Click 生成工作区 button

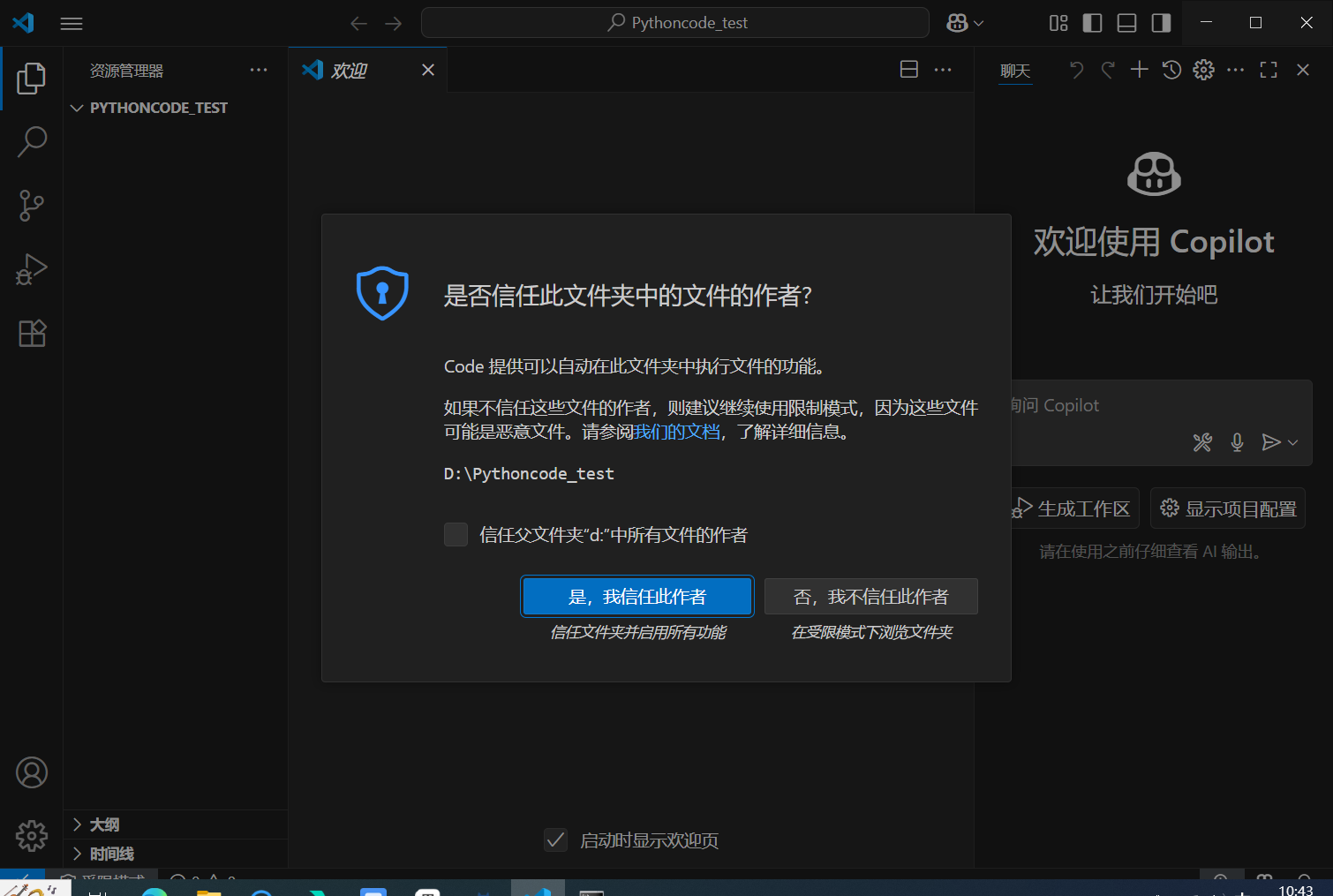tap(1075, 508)
